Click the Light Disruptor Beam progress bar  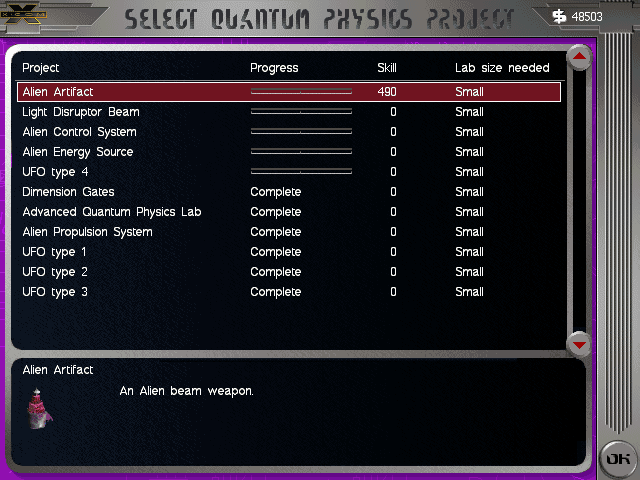(301, 111)
